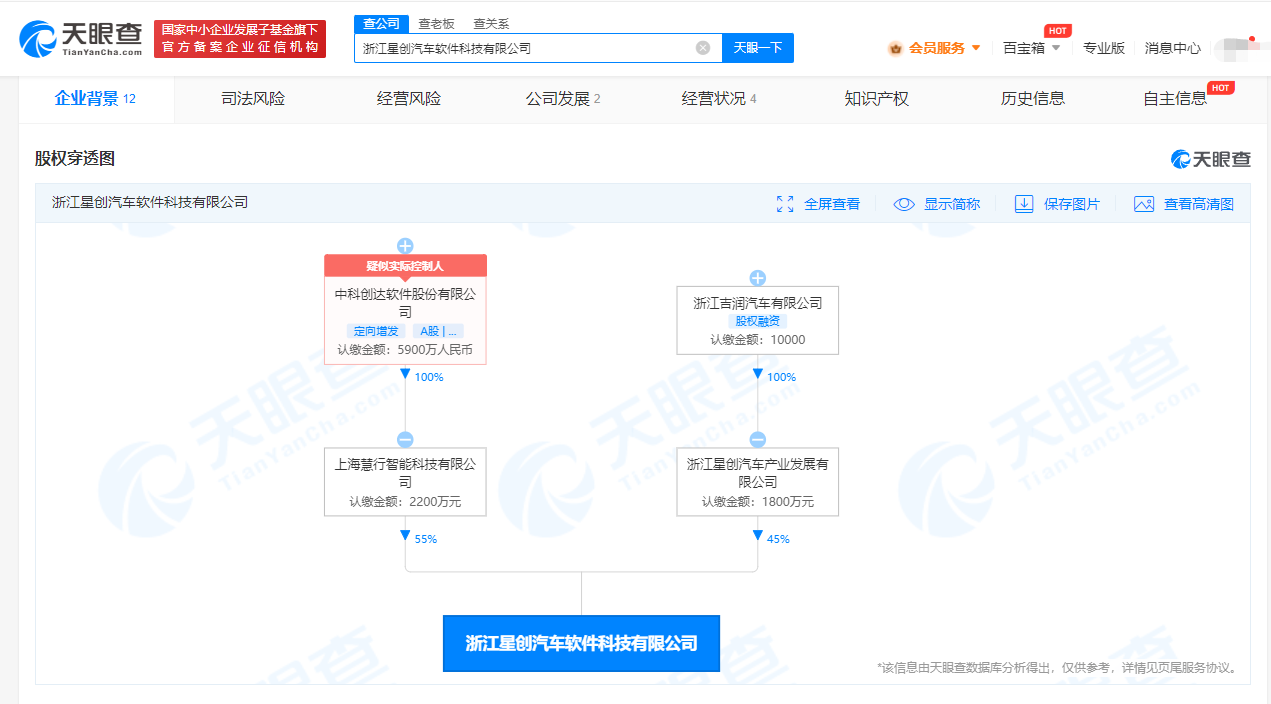Click the A股 tag on the 中科创达 node
This screenshot has width=1271, height=704.
436,331
